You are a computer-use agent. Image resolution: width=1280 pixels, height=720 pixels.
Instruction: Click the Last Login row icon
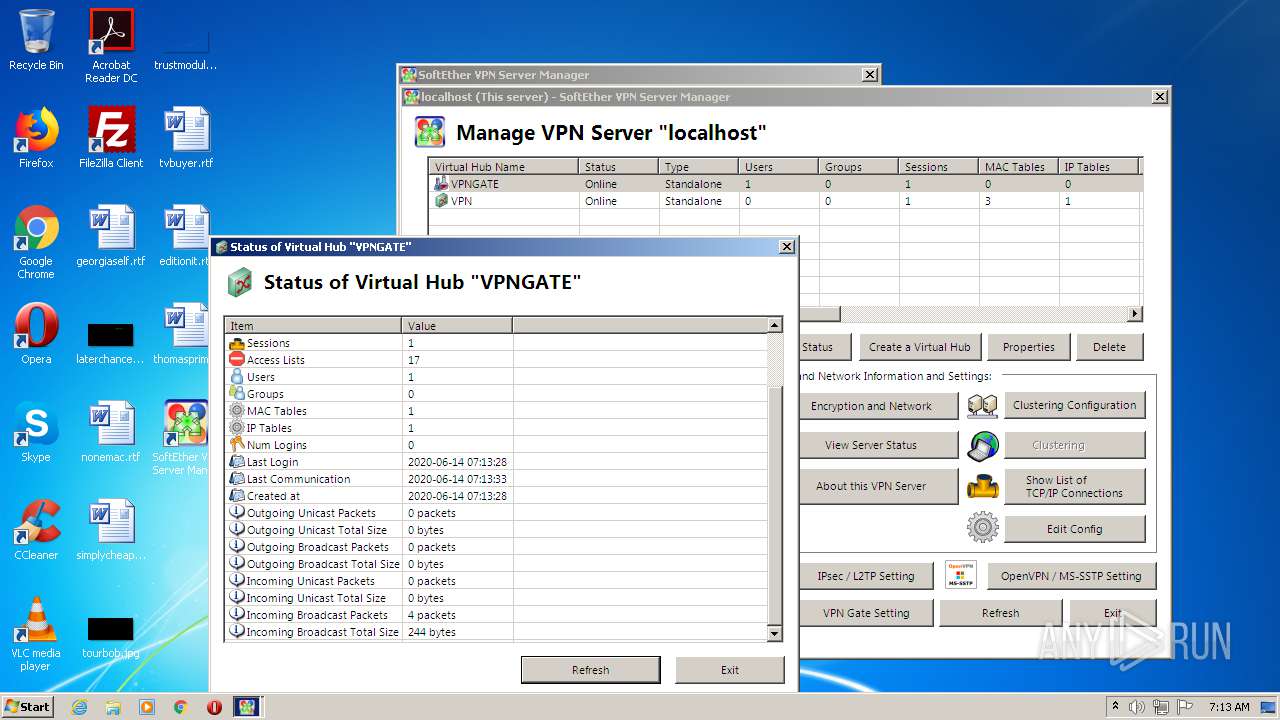click(x=237, y=462)
